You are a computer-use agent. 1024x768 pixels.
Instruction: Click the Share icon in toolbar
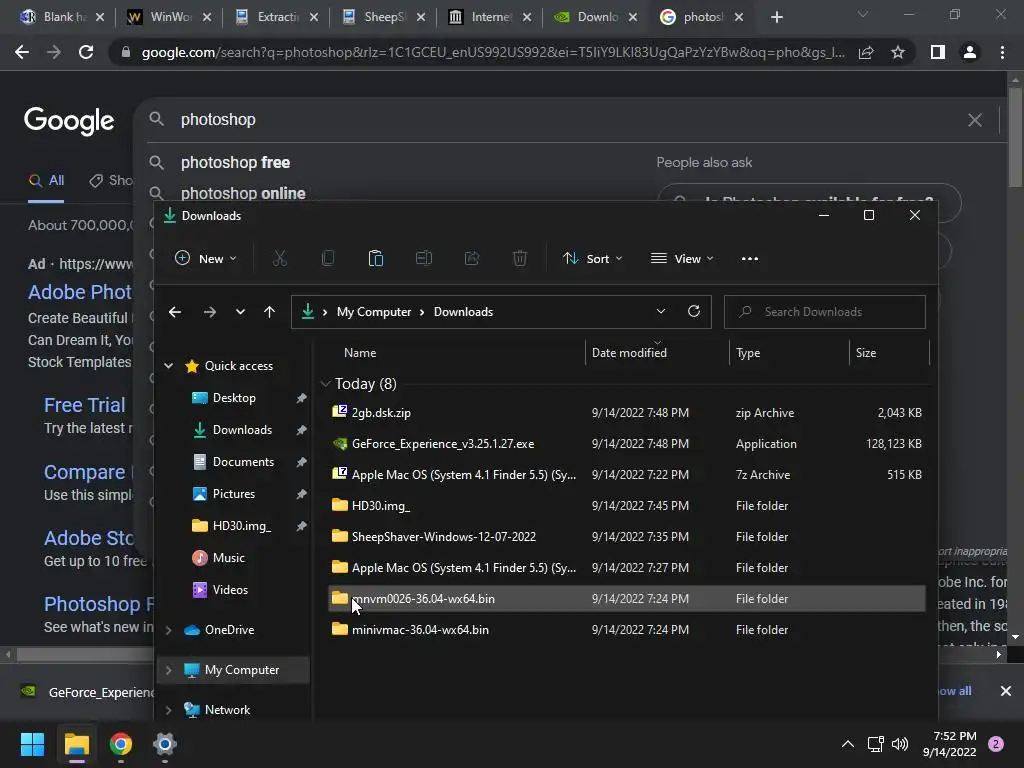point(472,259)
